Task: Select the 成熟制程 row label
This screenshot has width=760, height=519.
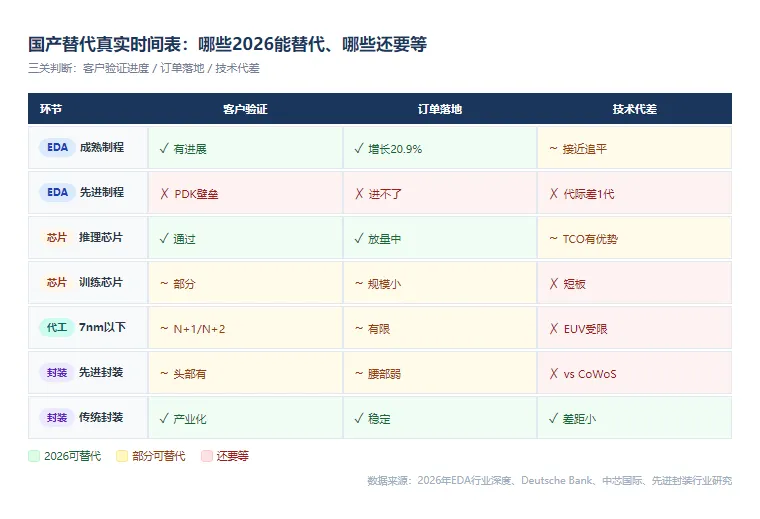Action: coord(102,147)
